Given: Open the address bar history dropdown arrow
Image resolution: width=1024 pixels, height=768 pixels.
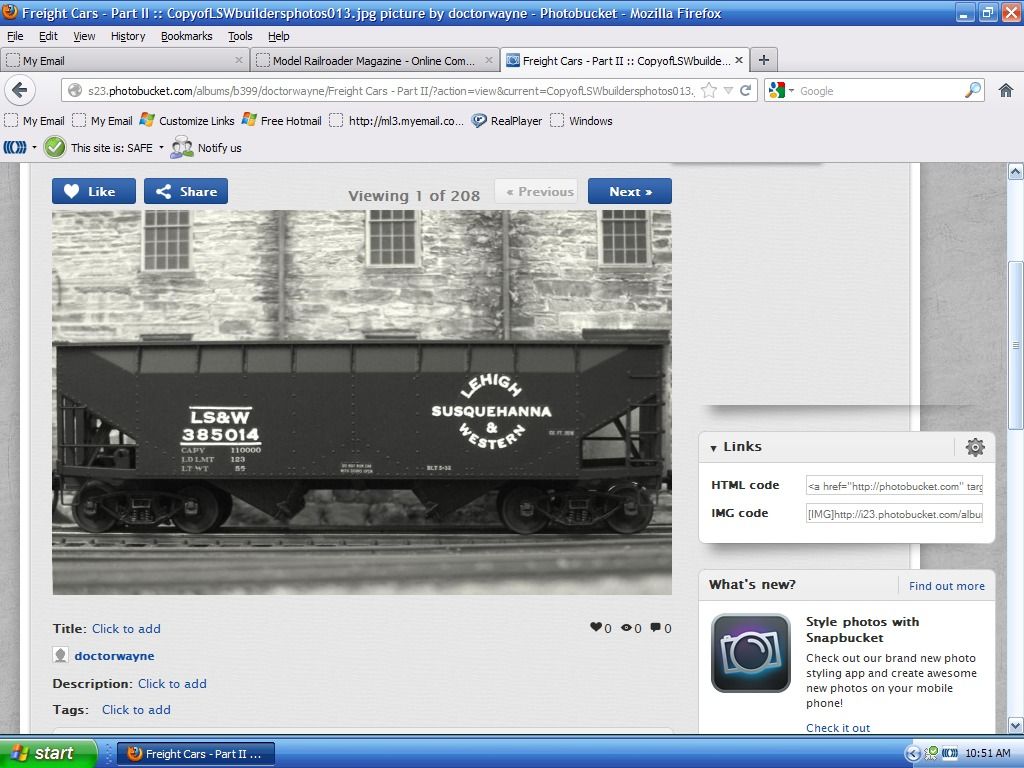Looking at the screenshot, I should click(x=728, y=91).
